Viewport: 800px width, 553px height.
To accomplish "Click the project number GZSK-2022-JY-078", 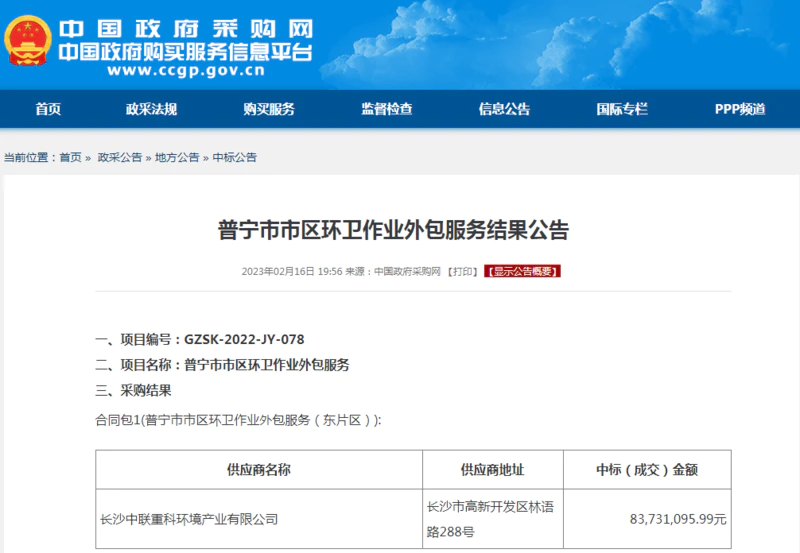I will (x=244, y=340).
